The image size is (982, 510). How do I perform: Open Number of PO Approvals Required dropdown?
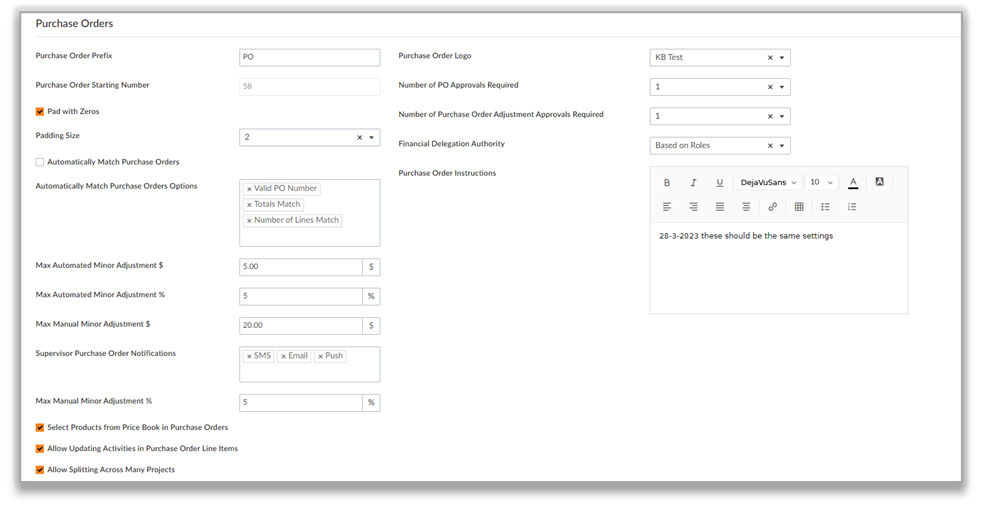(x=782, y=87)
